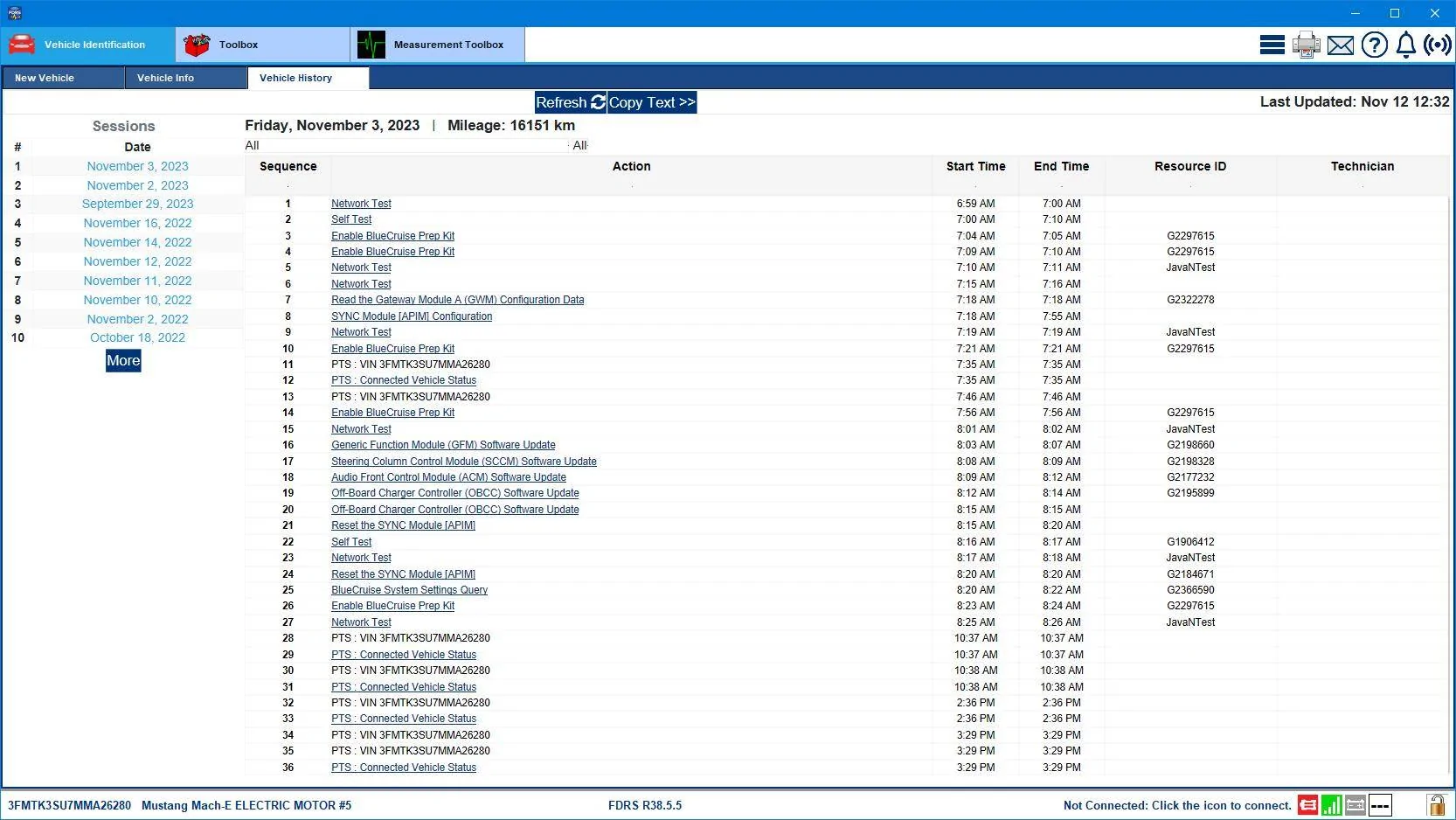
Task: Click the Resource ID column header
Action: click(1190, 166)
